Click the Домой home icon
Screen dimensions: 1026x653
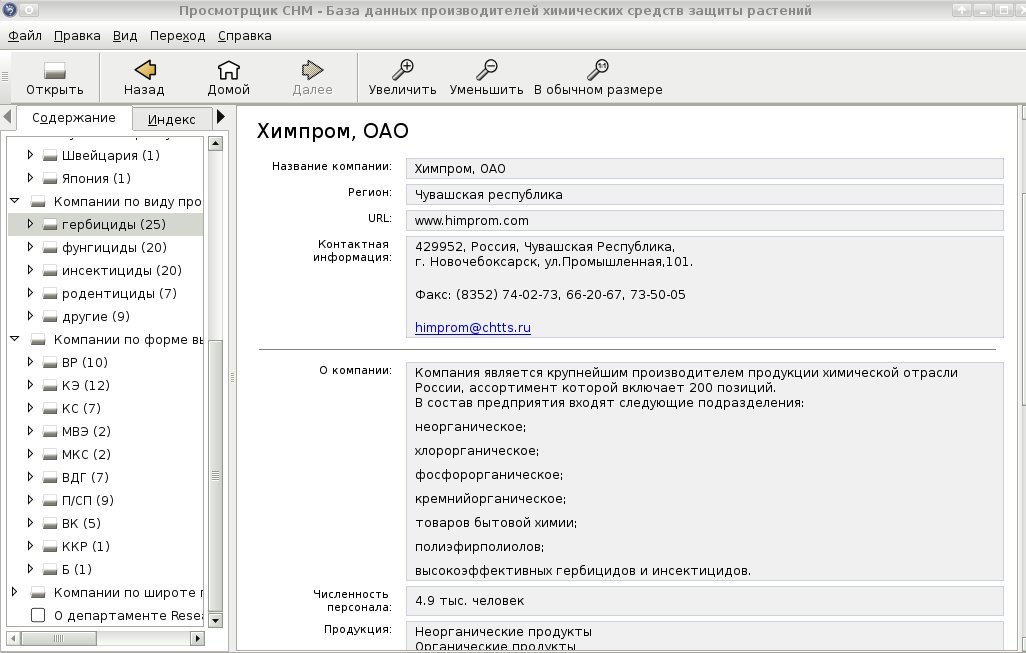pos(228,69)
